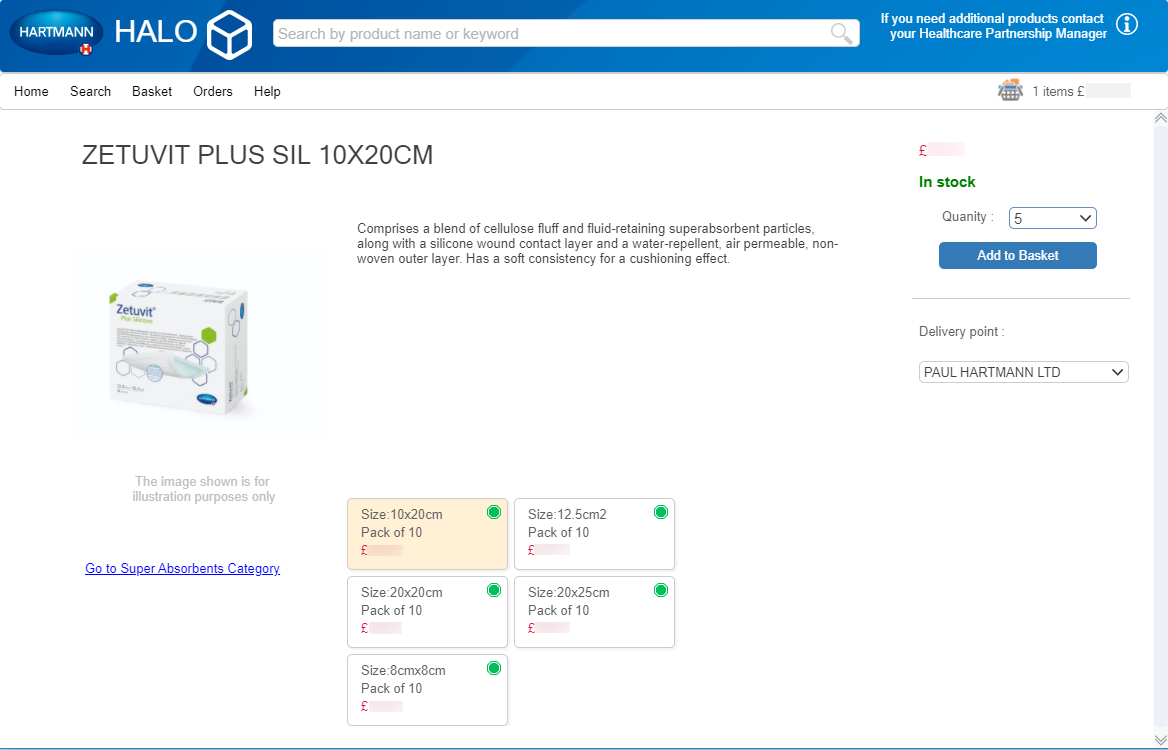Click the scroll up double arrow
The width and height of the screenshot is (1168, 750).
1160,118
